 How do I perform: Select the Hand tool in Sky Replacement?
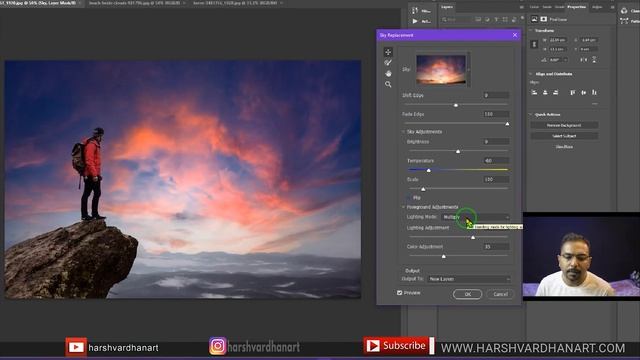pos(388,73)
